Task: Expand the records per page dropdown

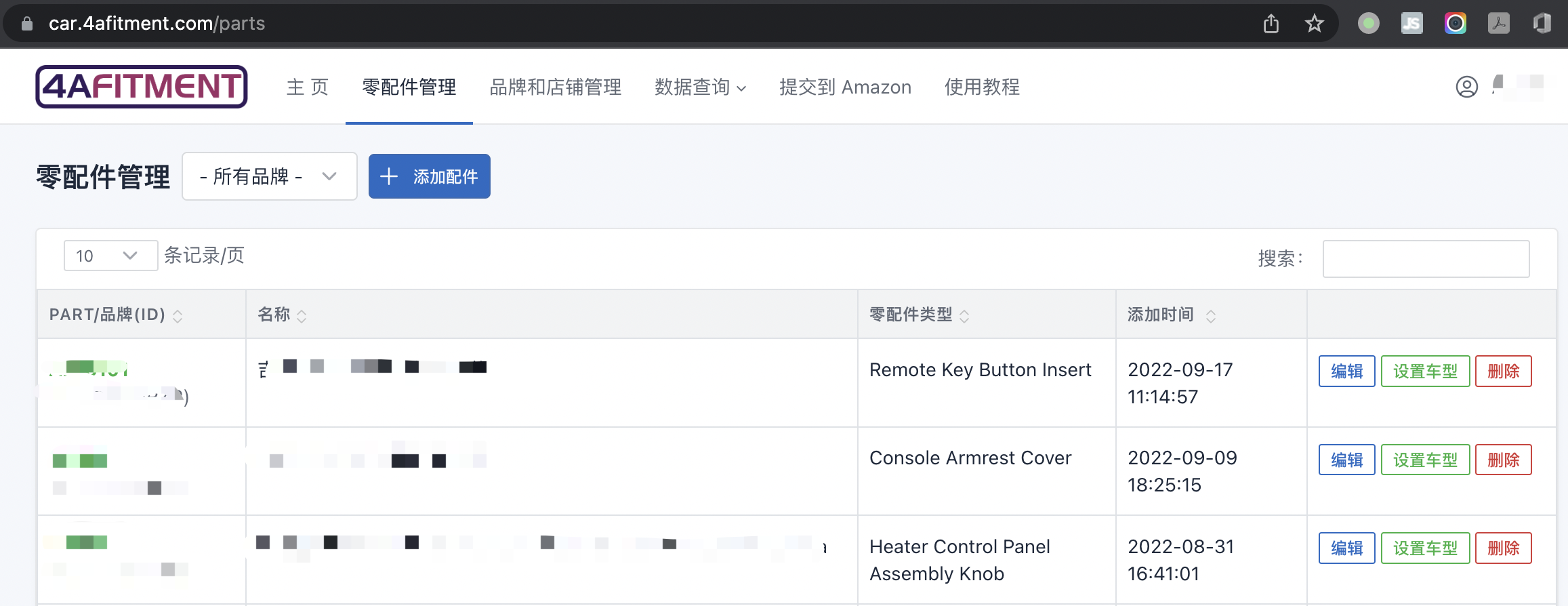Action: click(110, 256)
